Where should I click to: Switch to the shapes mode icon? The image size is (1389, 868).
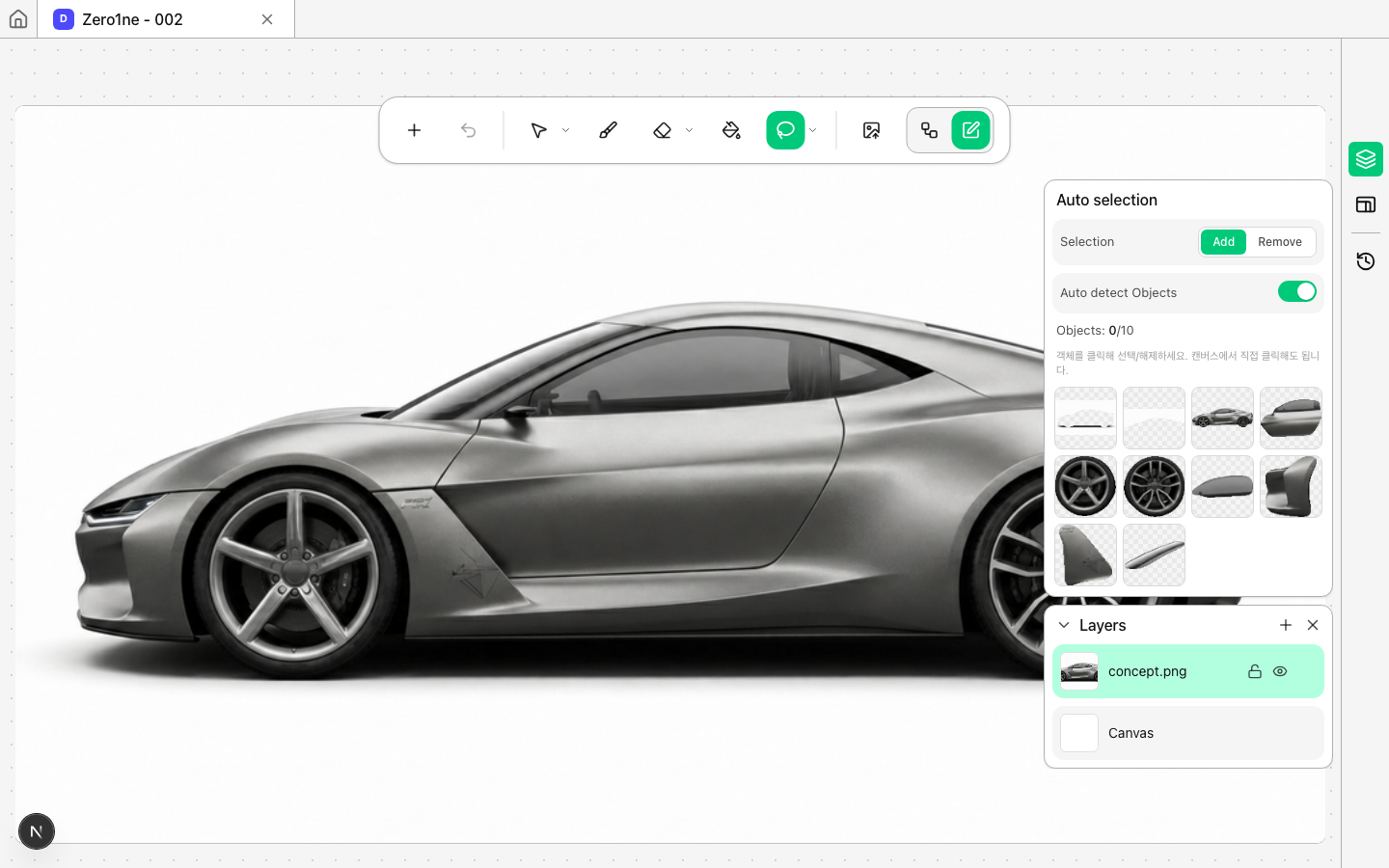pyautogui.click(x=929, y=130)
